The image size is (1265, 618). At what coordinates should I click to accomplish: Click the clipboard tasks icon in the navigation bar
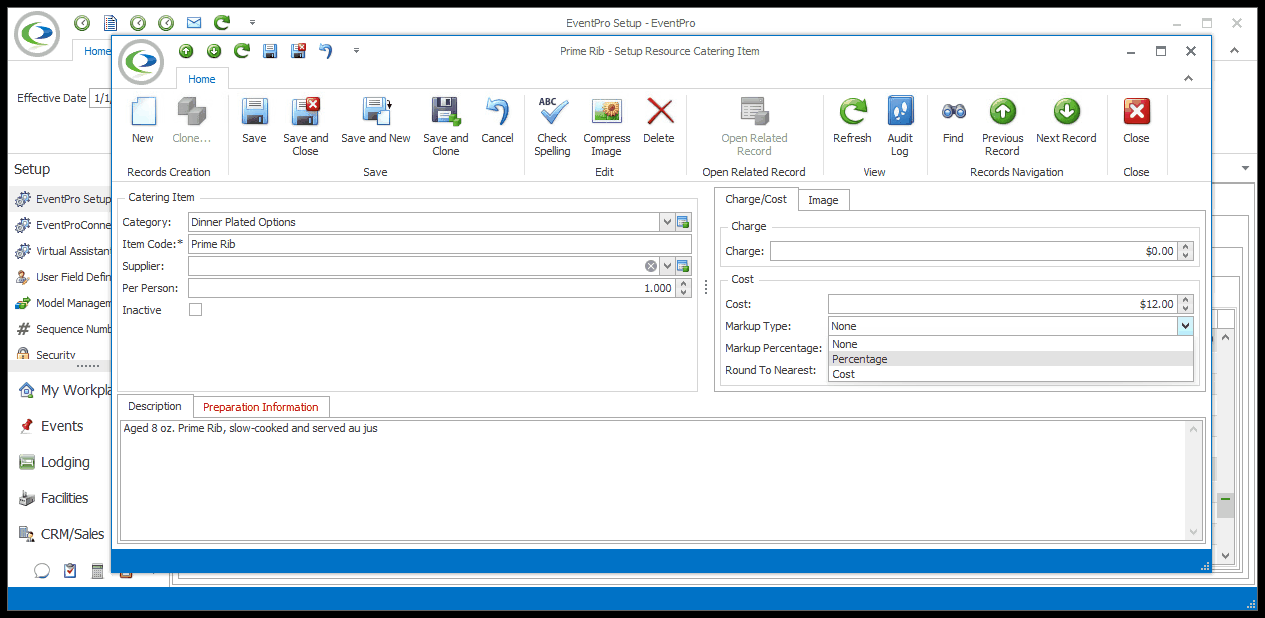pyautogui.click(x=70, y=571)
